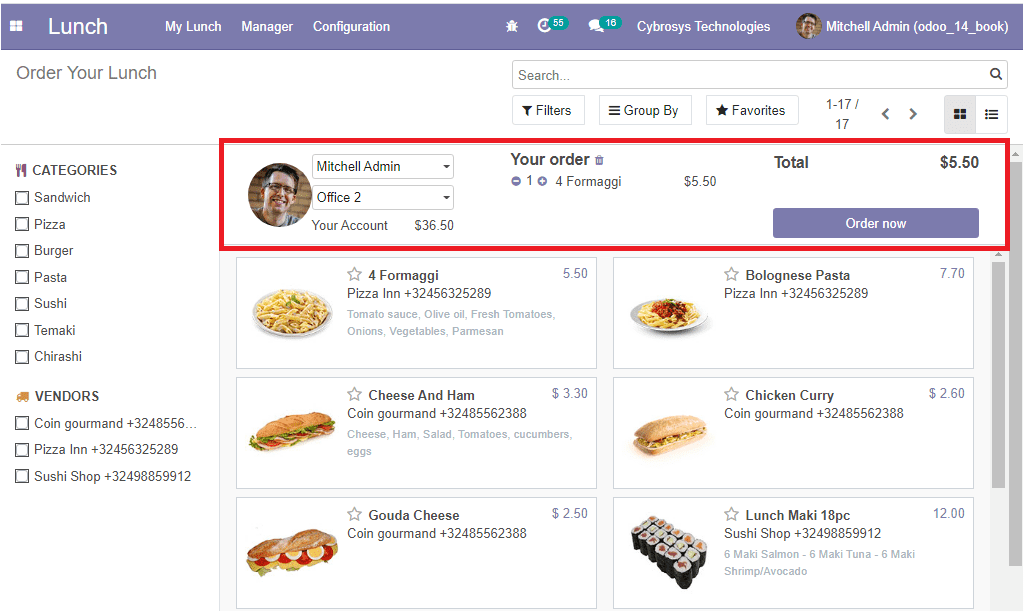Favorite star for 4 Formaggi

[354, 274]
